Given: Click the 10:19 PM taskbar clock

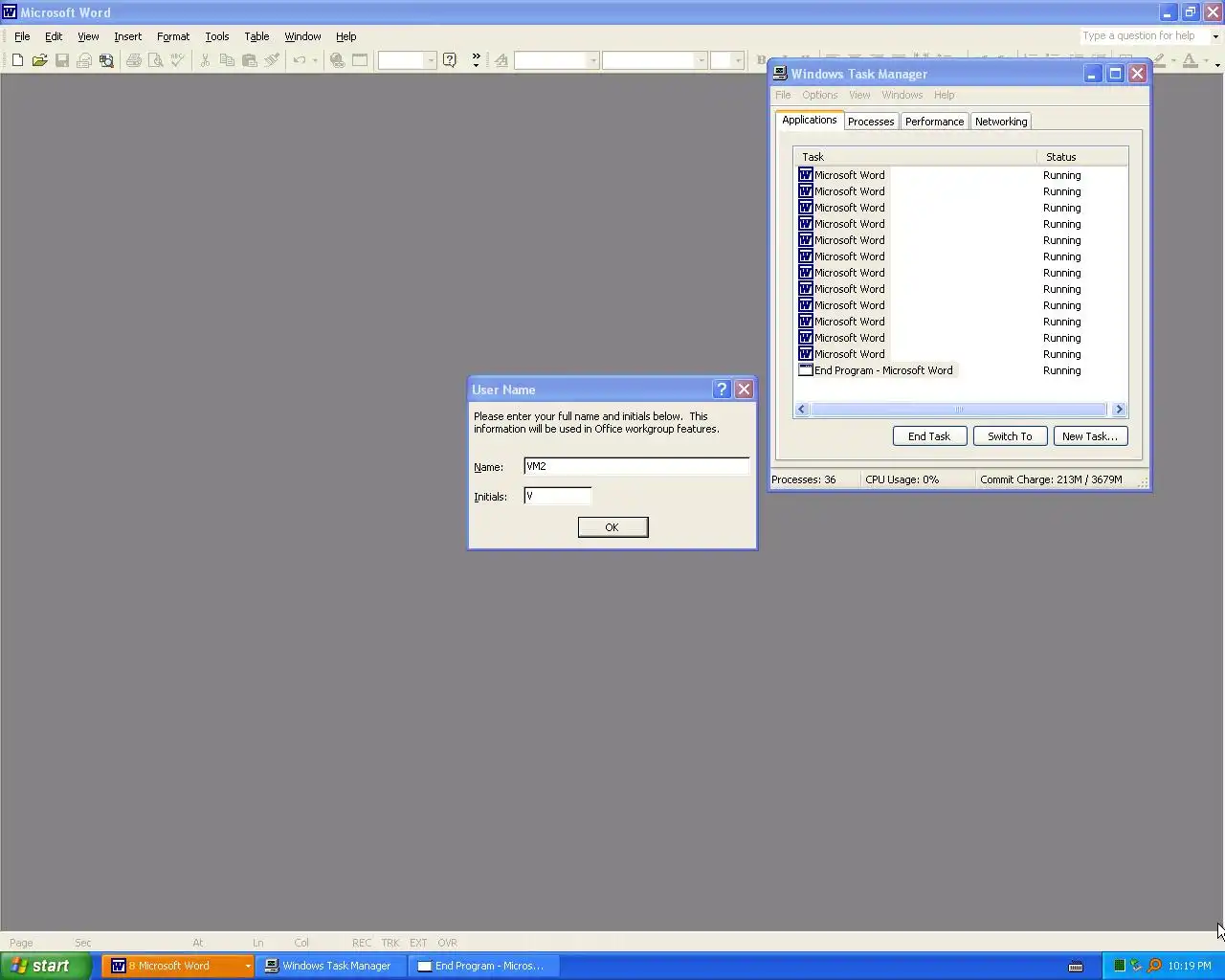Looking at the screenshot, I should click(x=1190, y=966).
